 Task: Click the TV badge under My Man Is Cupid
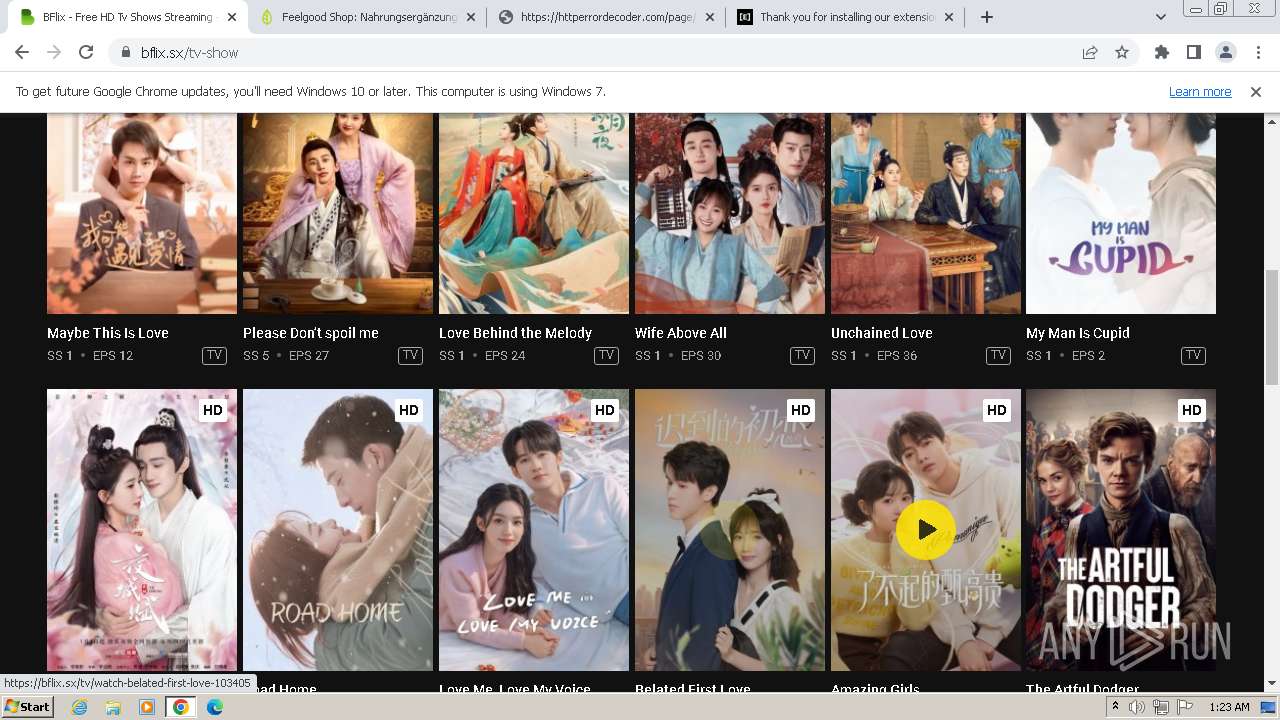pyautogui.click(x=1193, y=355)
